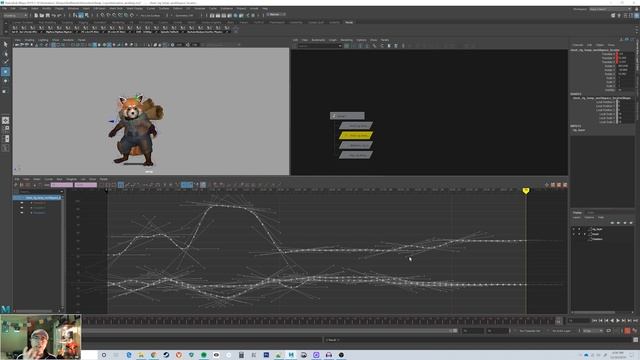Screen dimensions: 640x360
Task: Select by hierarchy mode icon
Action: (x=75, y=16)
